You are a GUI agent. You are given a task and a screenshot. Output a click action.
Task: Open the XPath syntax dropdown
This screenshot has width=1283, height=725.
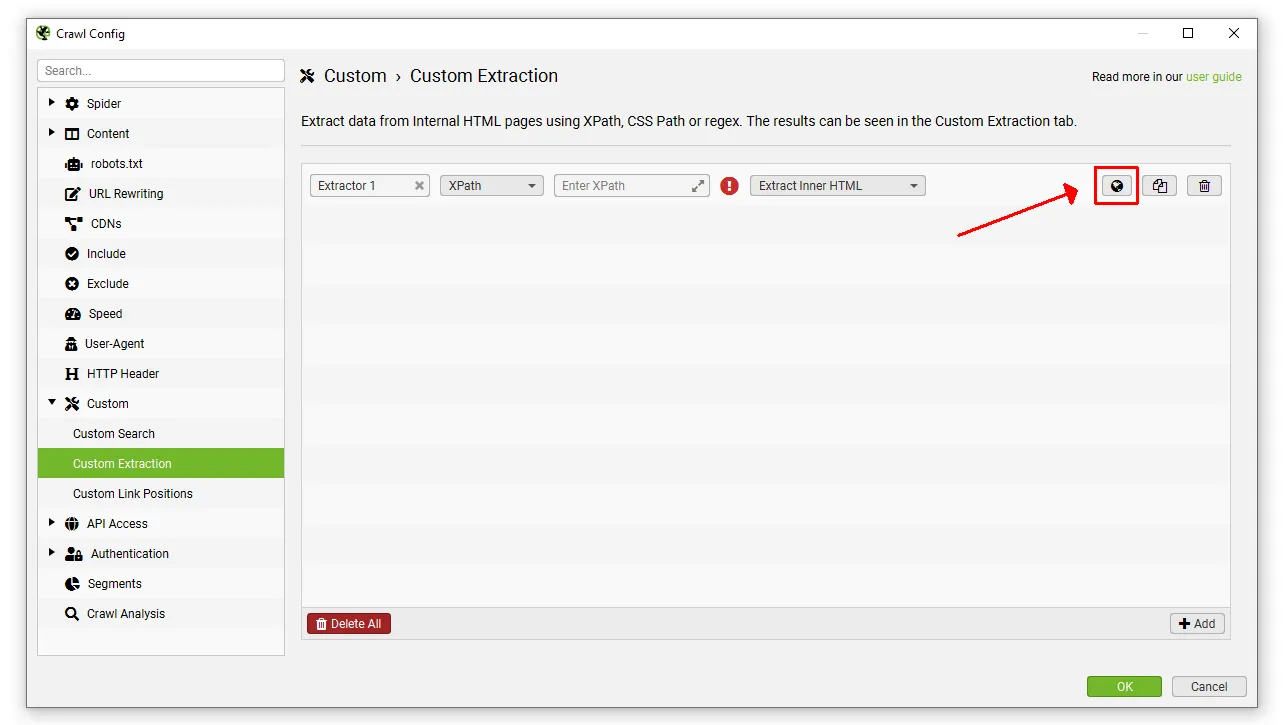[491, 185]
